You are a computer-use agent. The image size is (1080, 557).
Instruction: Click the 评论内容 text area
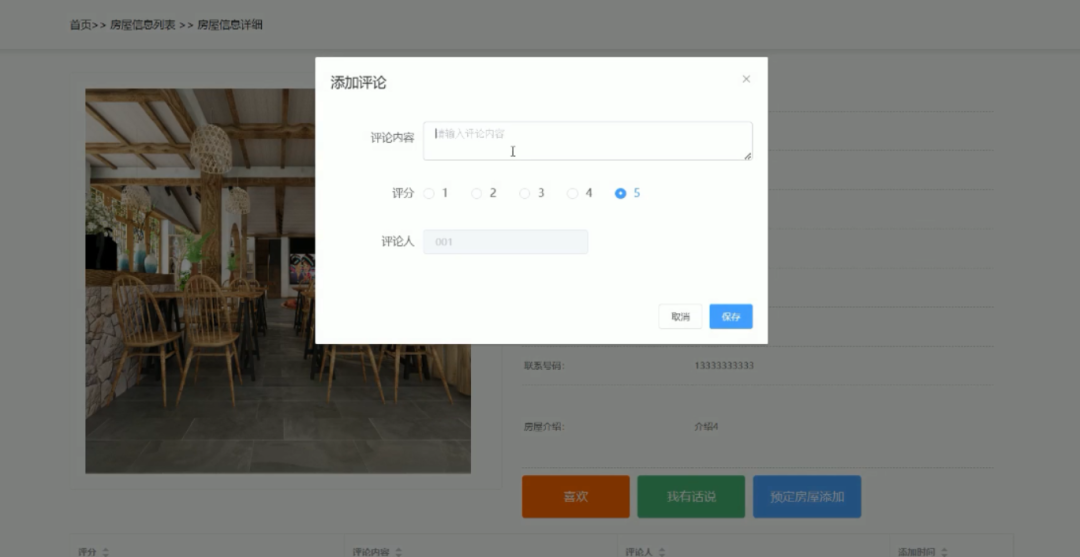[588, 141]
